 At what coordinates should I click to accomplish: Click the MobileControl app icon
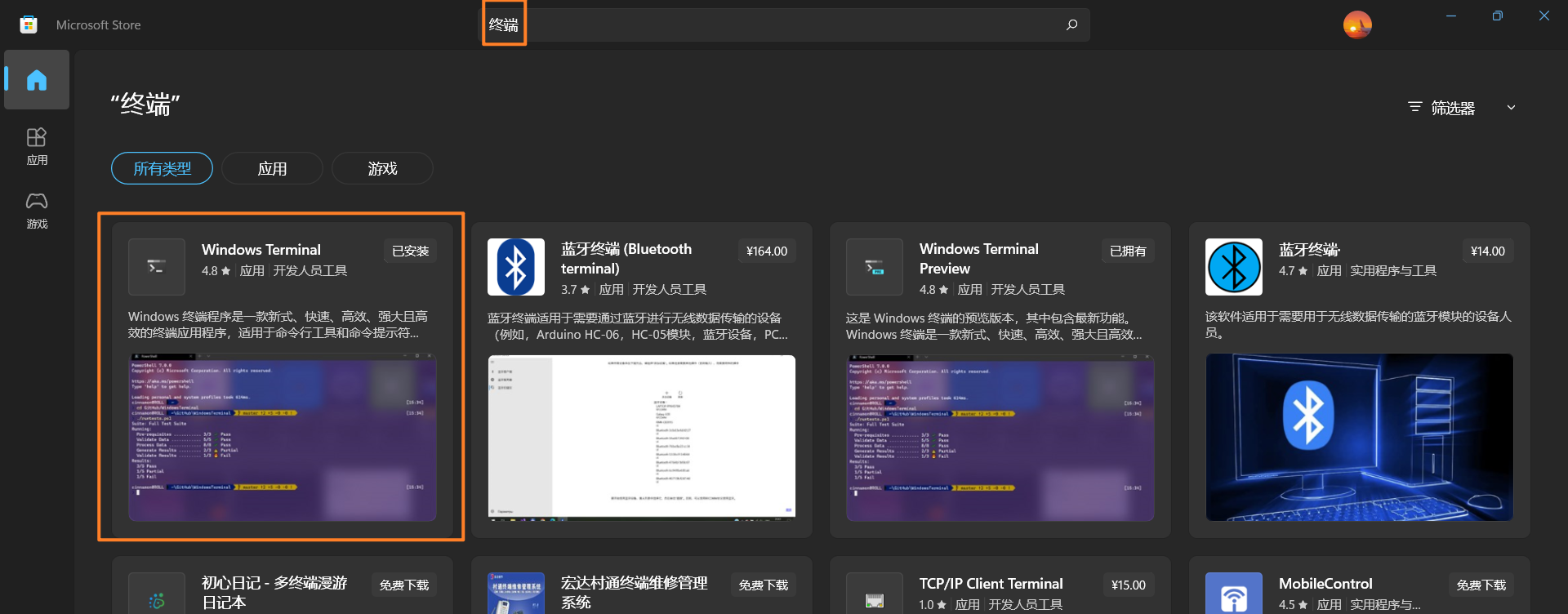[x=1234, y=594]
